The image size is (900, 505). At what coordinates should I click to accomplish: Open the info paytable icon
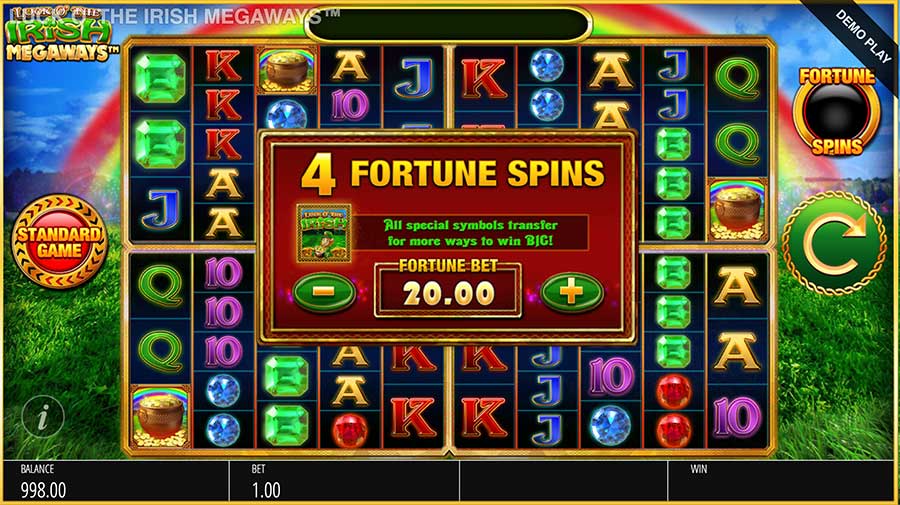pos(43,417)
